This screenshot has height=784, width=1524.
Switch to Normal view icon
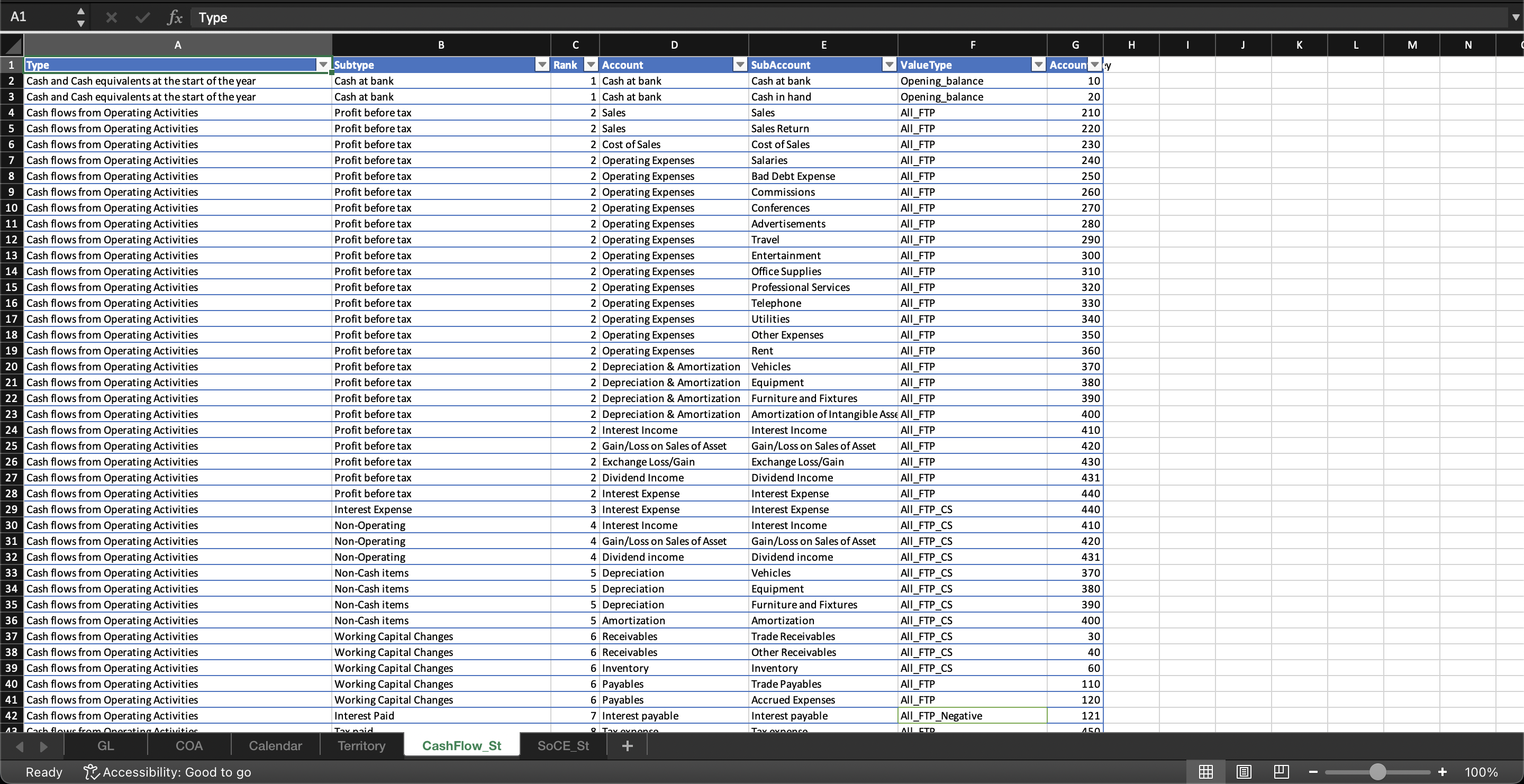point(1206,772)
